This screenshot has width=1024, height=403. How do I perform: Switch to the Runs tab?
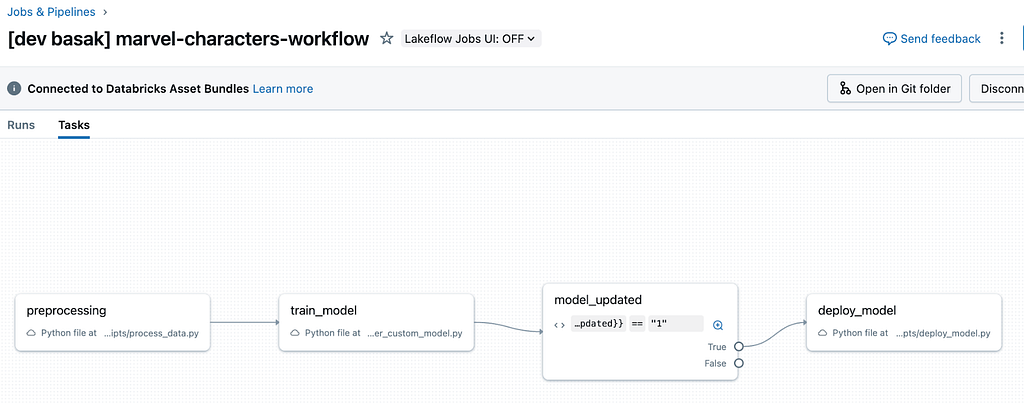point(21,125)
